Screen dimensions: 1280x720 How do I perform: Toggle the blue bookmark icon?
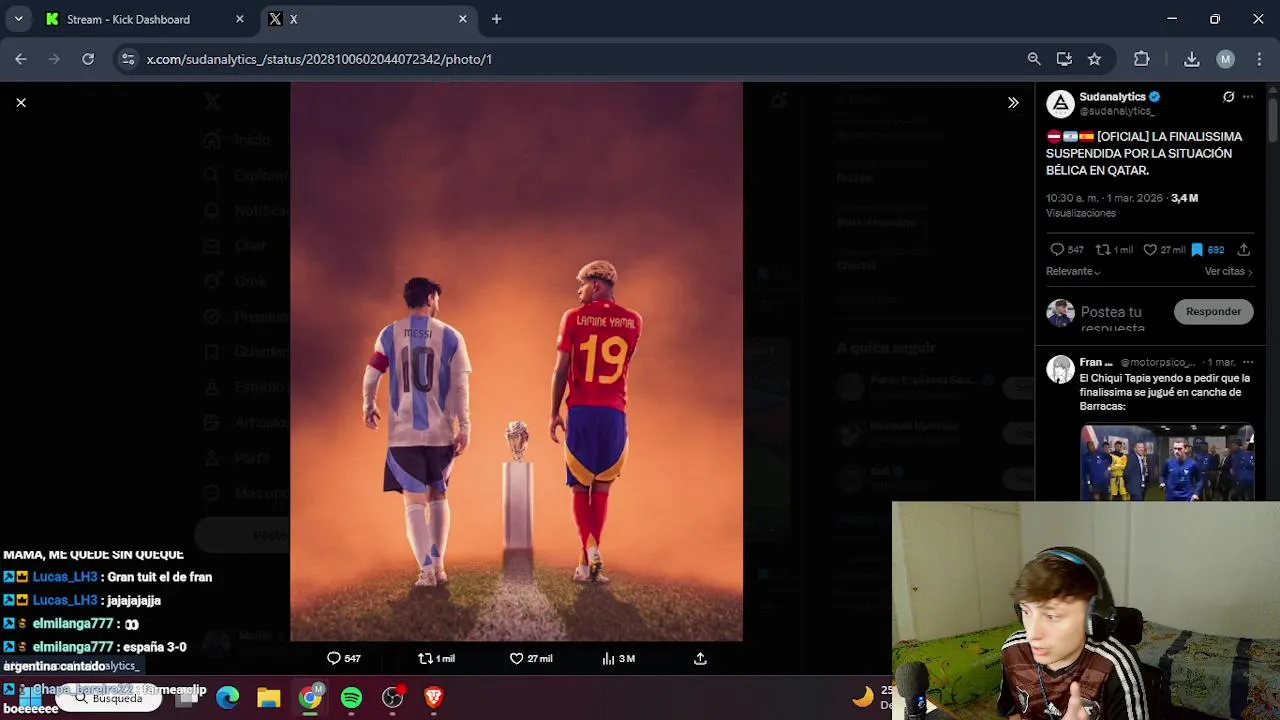pyautogui.click(x=1196, y=250)
